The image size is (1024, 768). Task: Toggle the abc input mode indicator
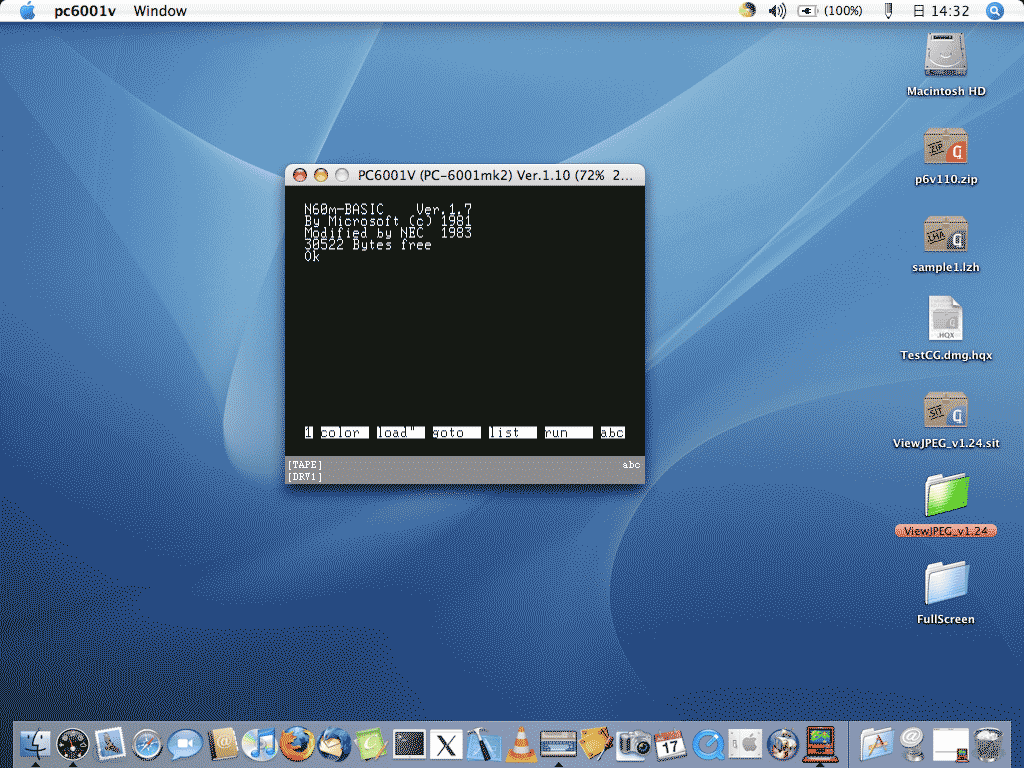(631, 464)
